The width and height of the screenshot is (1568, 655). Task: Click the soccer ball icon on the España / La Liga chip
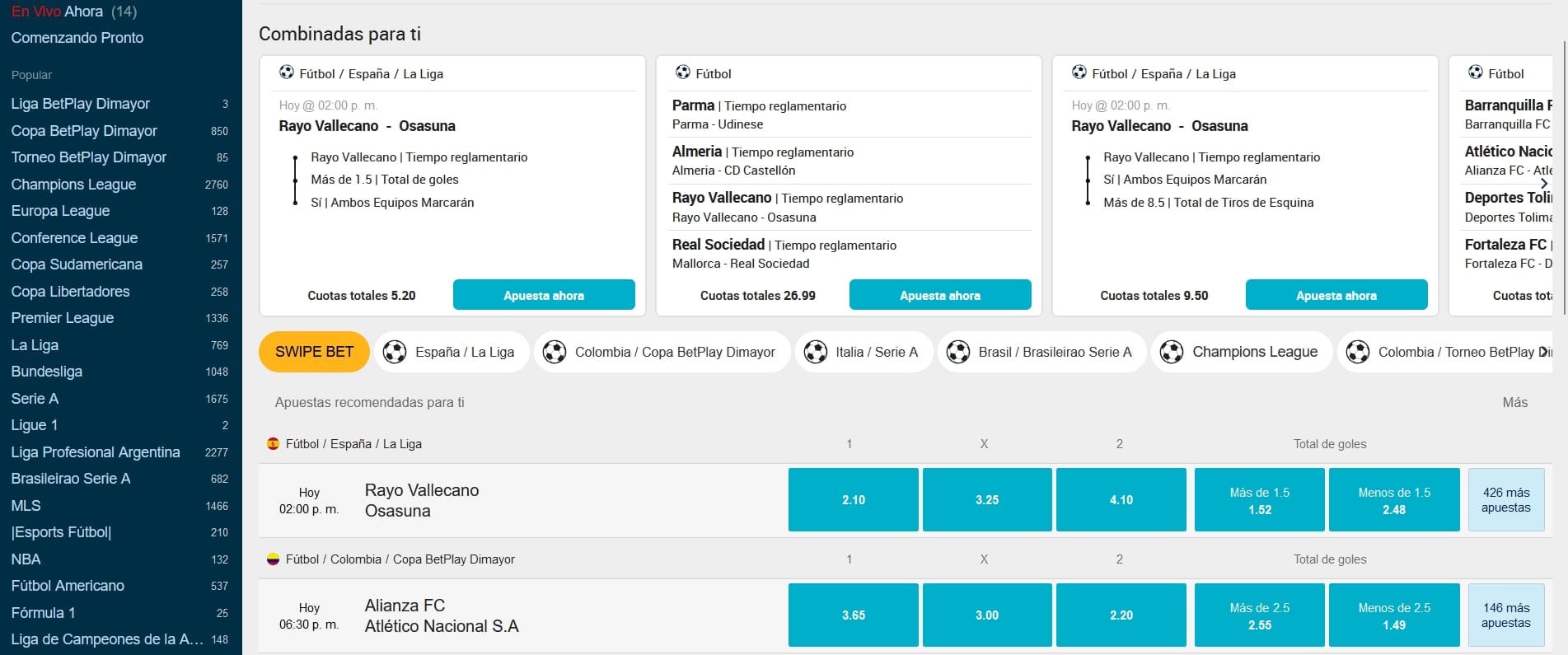pos(395,352)
